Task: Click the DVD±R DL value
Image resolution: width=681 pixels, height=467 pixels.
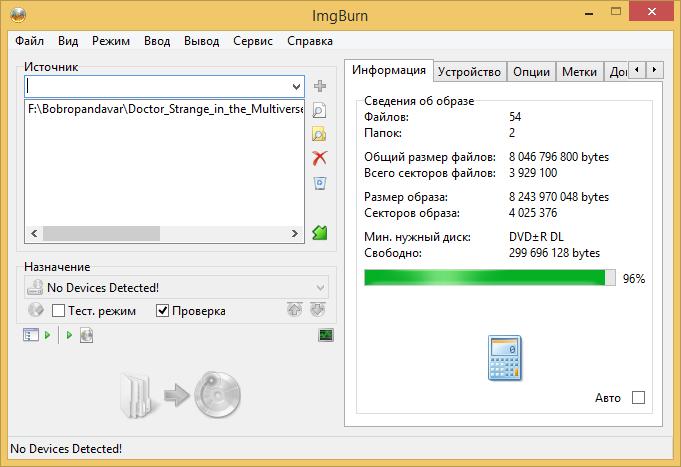Action: 536,237
